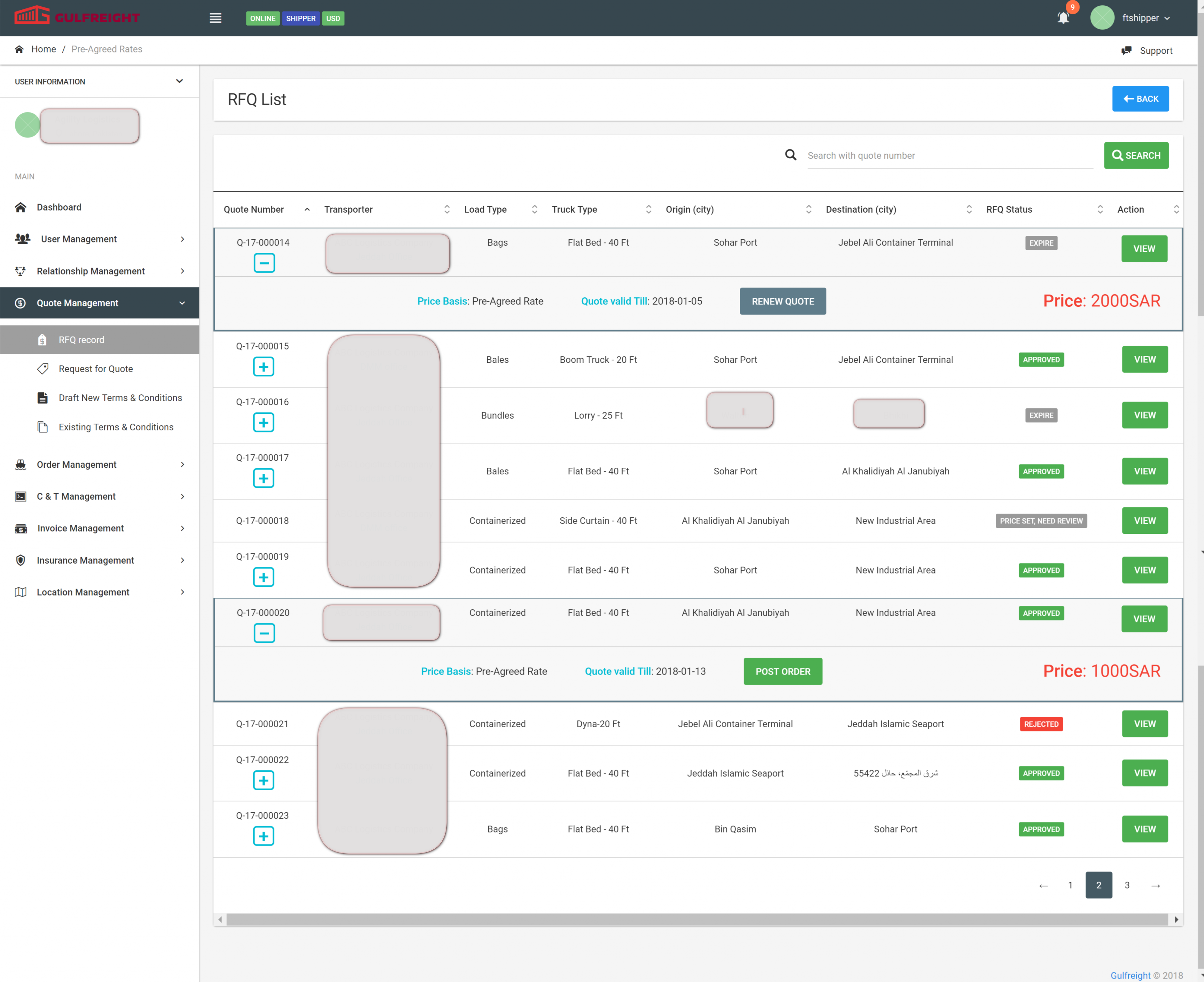
Task: Expand row Q-17-000015 with plus toggle
Action: click(x=263, y=367)
